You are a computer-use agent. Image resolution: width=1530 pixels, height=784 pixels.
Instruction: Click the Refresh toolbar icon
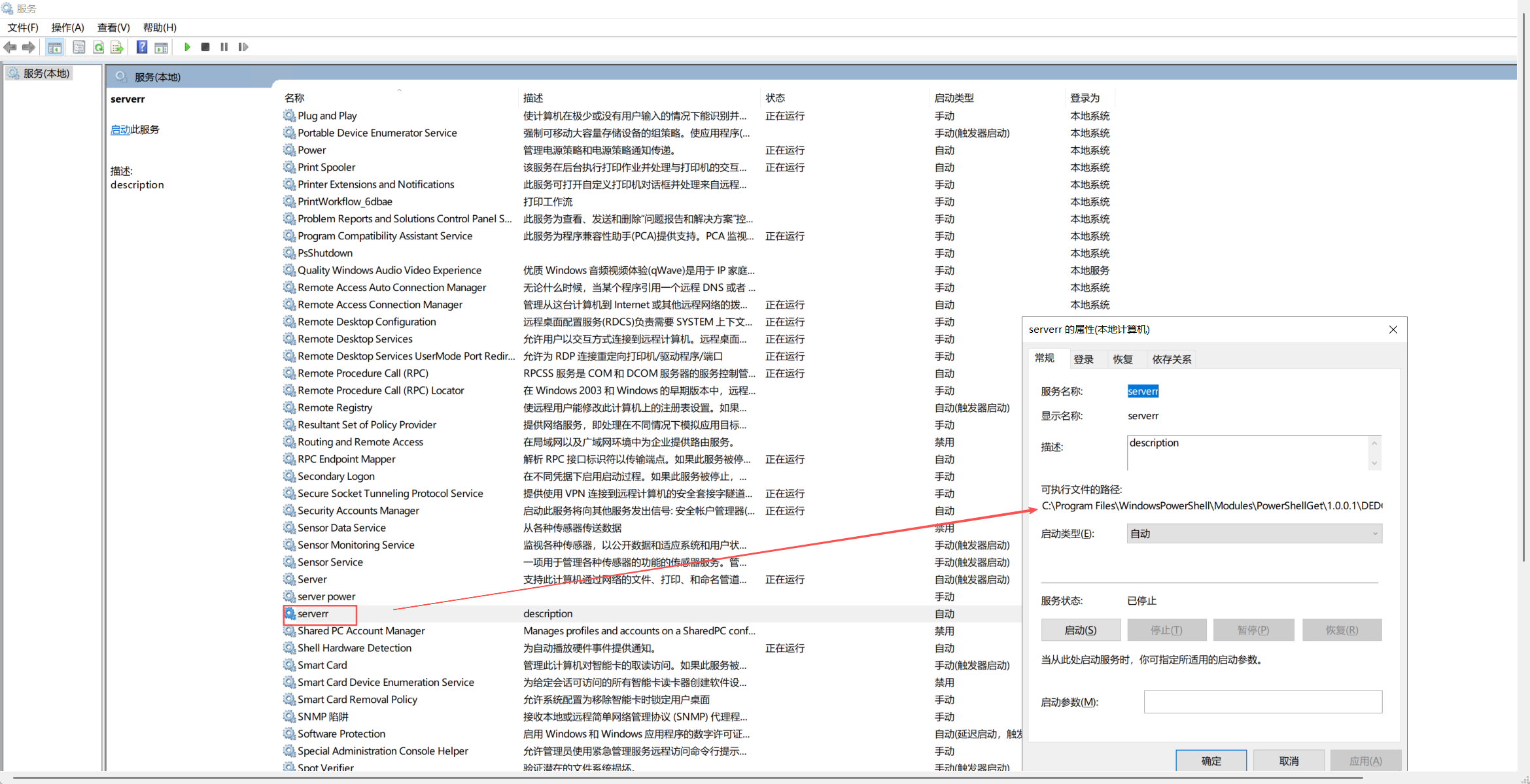pyautogui.click(x=99, y=47)
